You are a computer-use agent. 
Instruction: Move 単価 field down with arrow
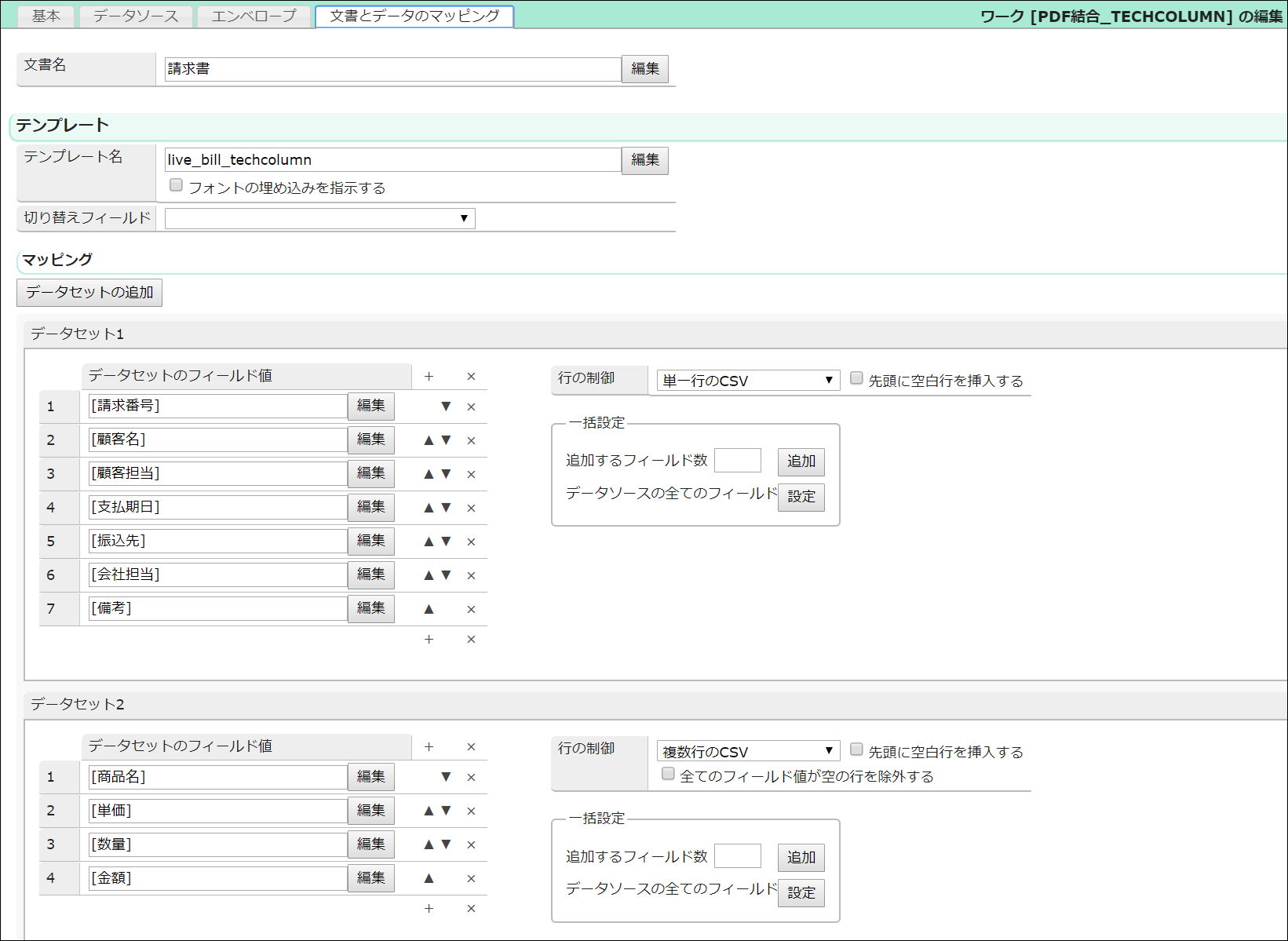[446, 811]
